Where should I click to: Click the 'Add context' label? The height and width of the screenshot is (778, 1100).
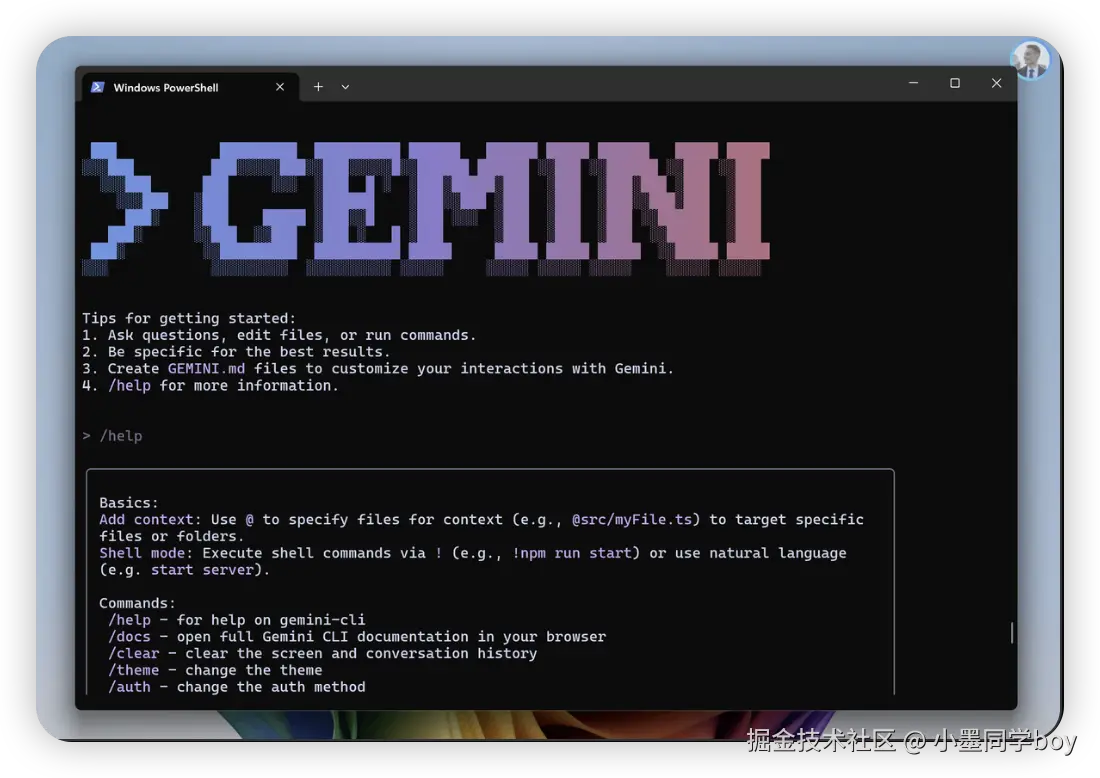(146, 519)
